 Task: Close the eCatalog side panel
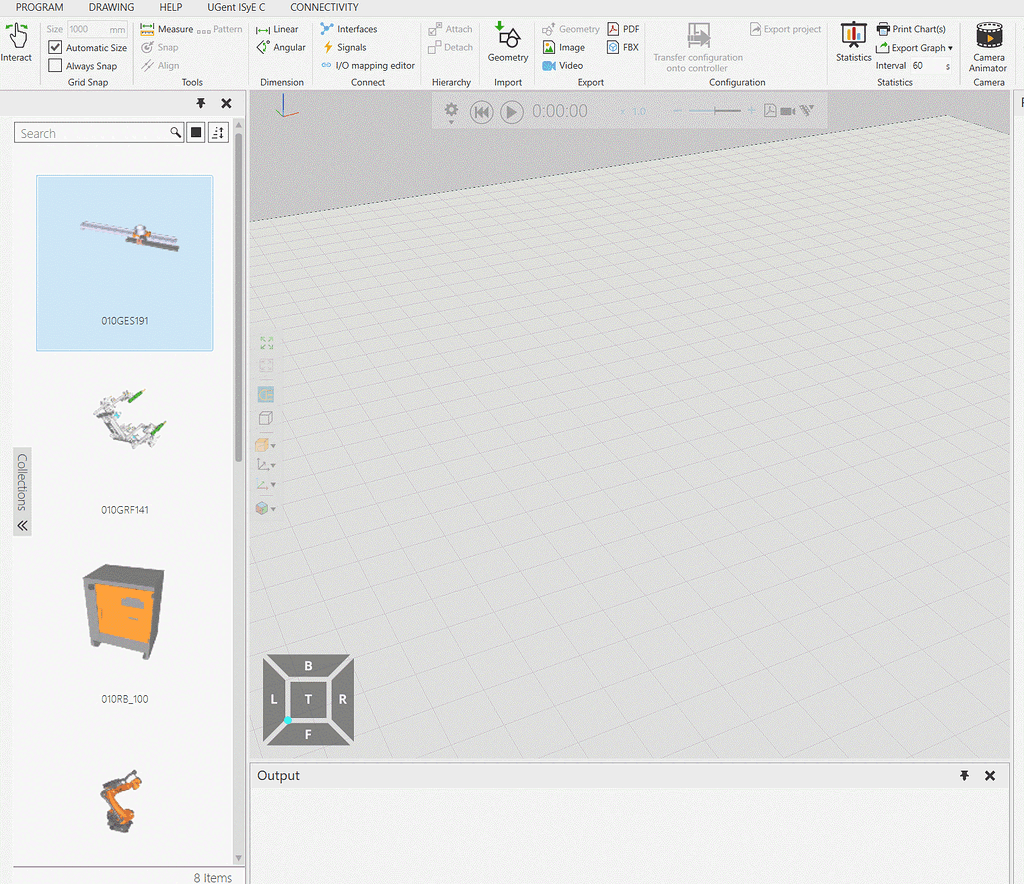click(x=226, y=103)
